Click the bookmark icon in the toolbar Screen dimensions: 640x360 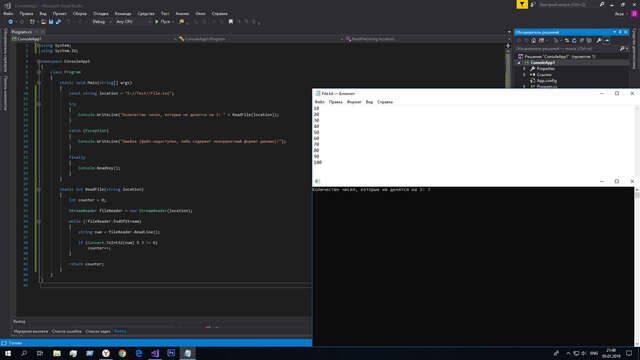pos(231,22)
